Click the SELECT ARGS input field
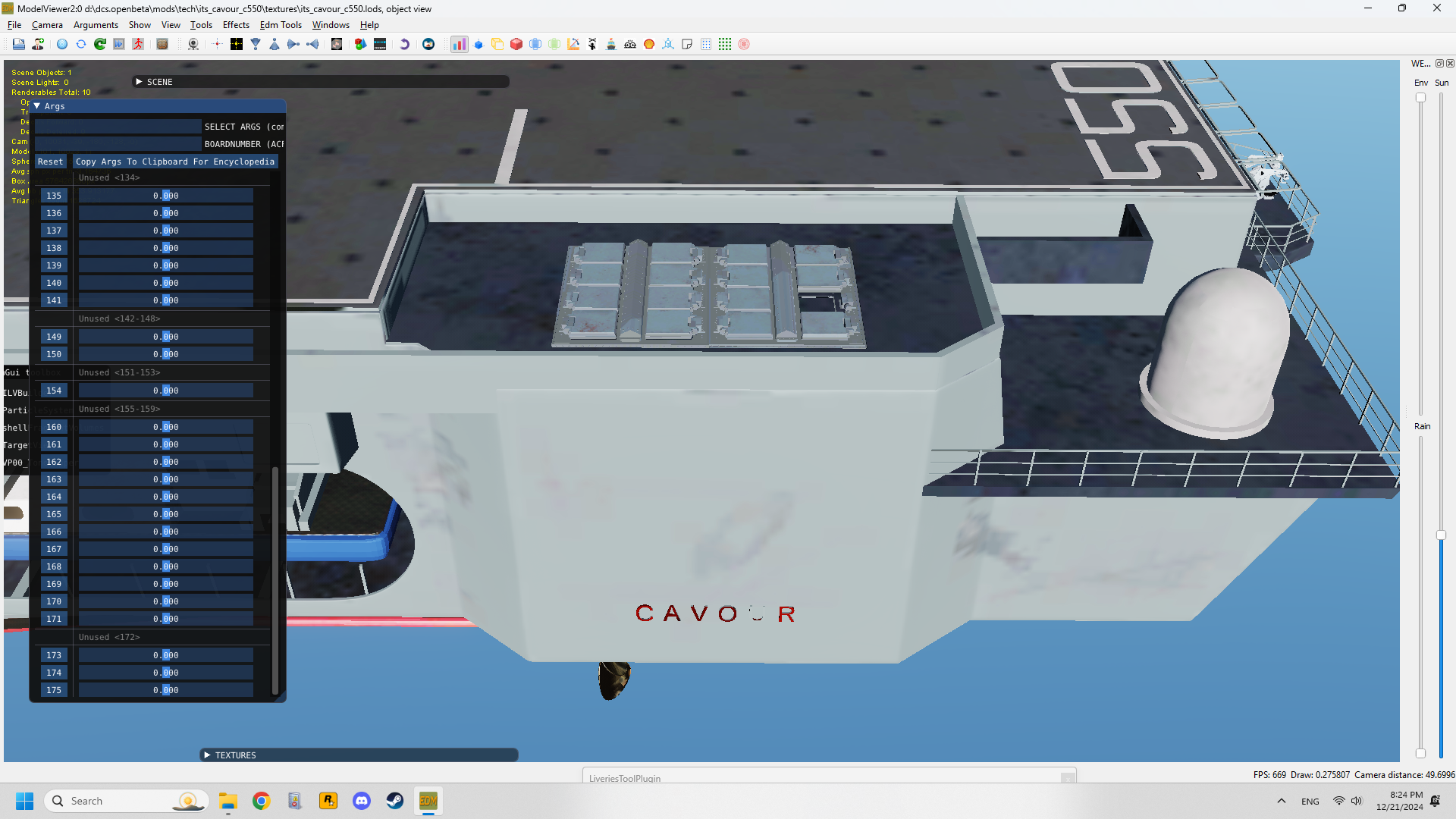The height and width of the screenshot is (819, 1456). (118, 127)
